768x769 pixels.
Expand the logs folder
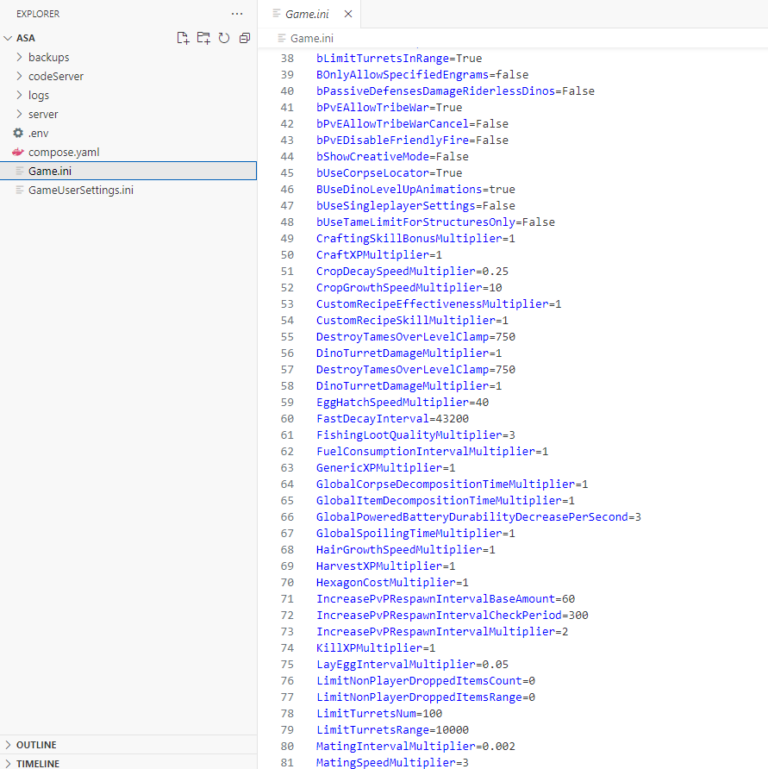pyautogui.click(x=38, y=95)
